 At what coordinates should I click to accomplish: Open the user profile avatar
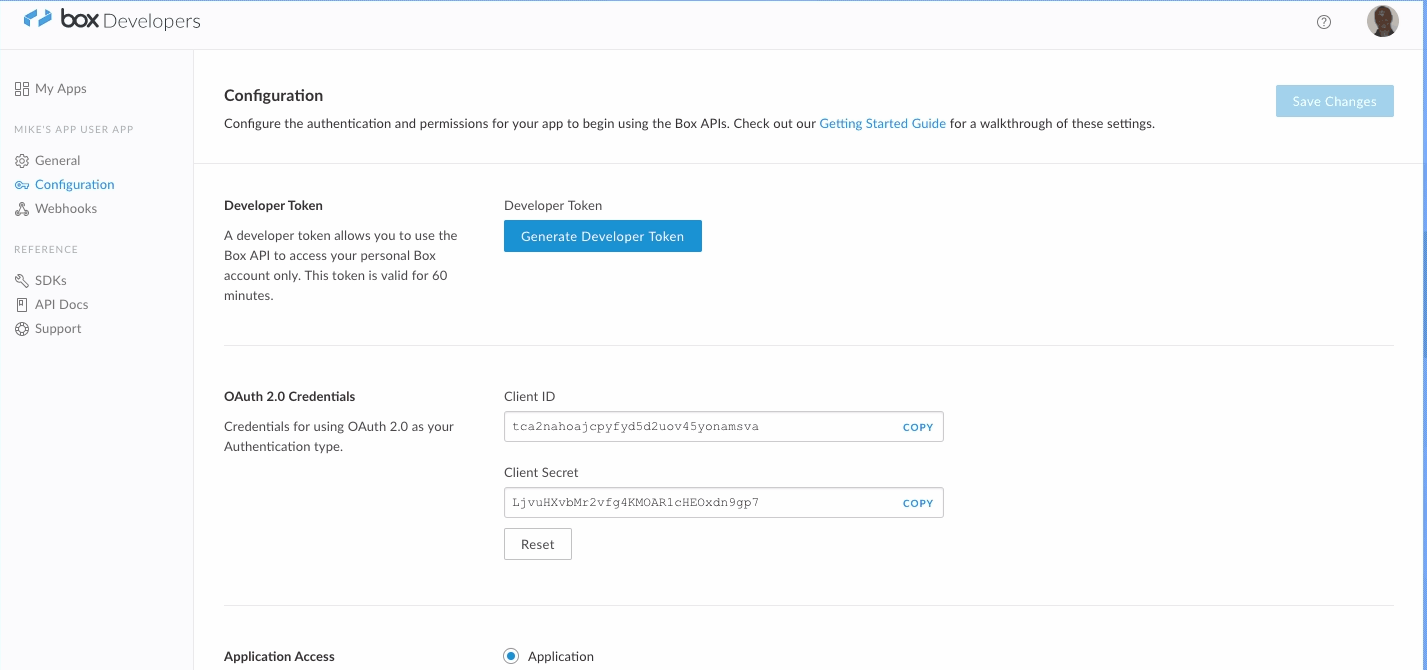(x=1382, y=21)
